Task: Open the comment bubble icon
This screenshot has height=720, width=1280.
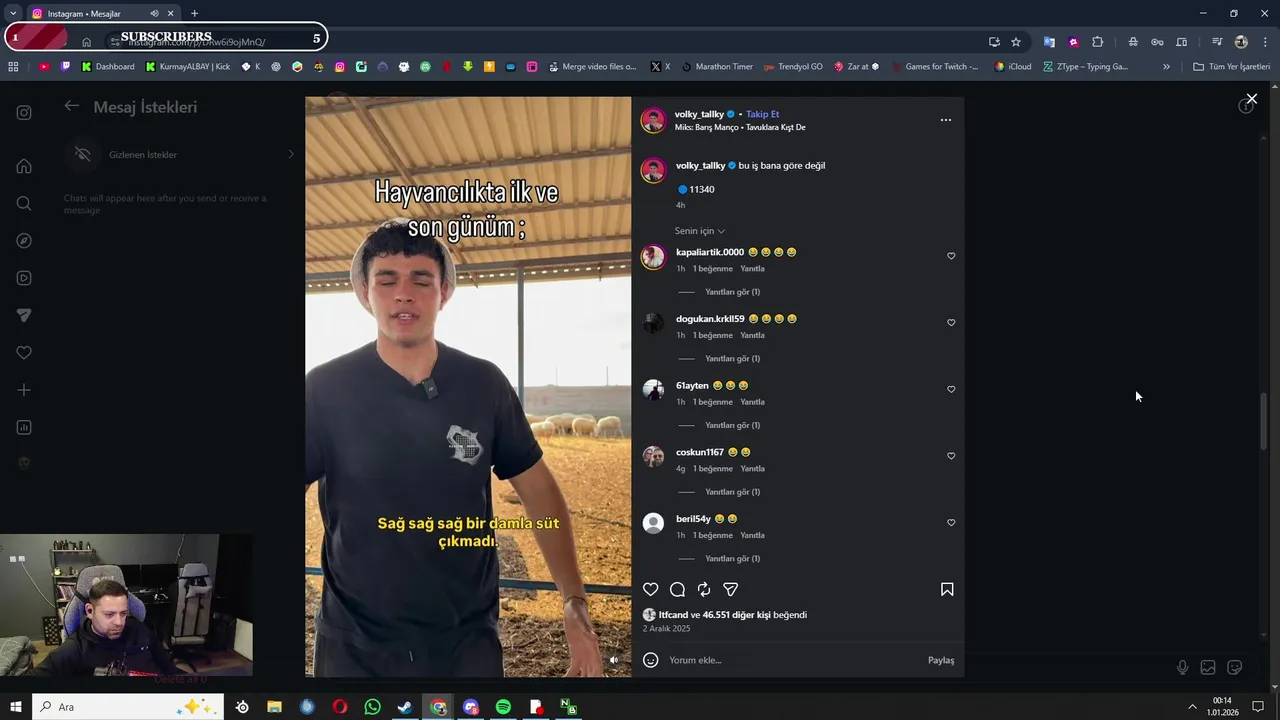Action: (677, 590)
